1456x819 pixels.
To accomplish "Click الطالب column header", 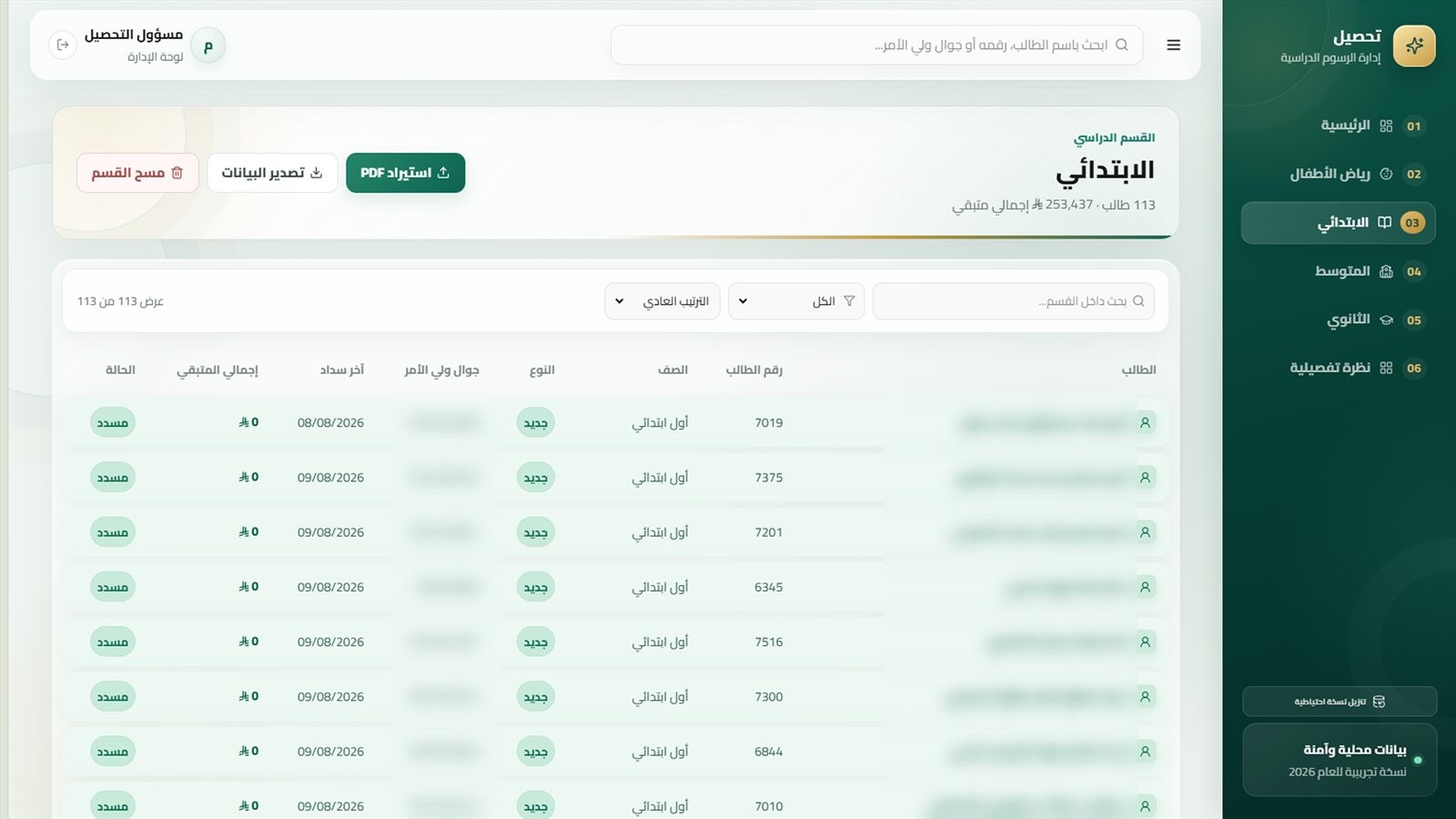I will click(x=1138, y=369).
